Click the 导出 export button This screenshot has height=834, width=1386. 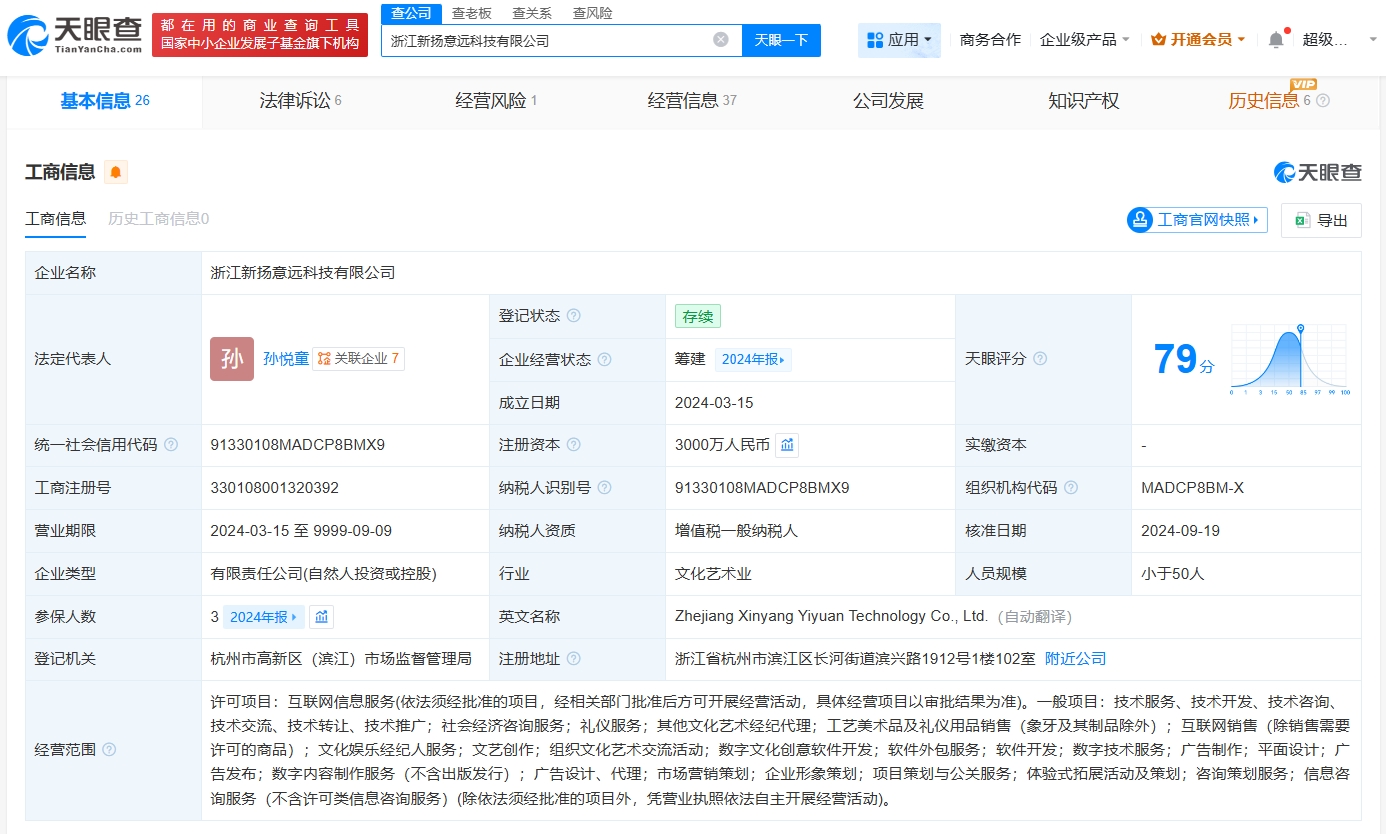coord(1320,221)
